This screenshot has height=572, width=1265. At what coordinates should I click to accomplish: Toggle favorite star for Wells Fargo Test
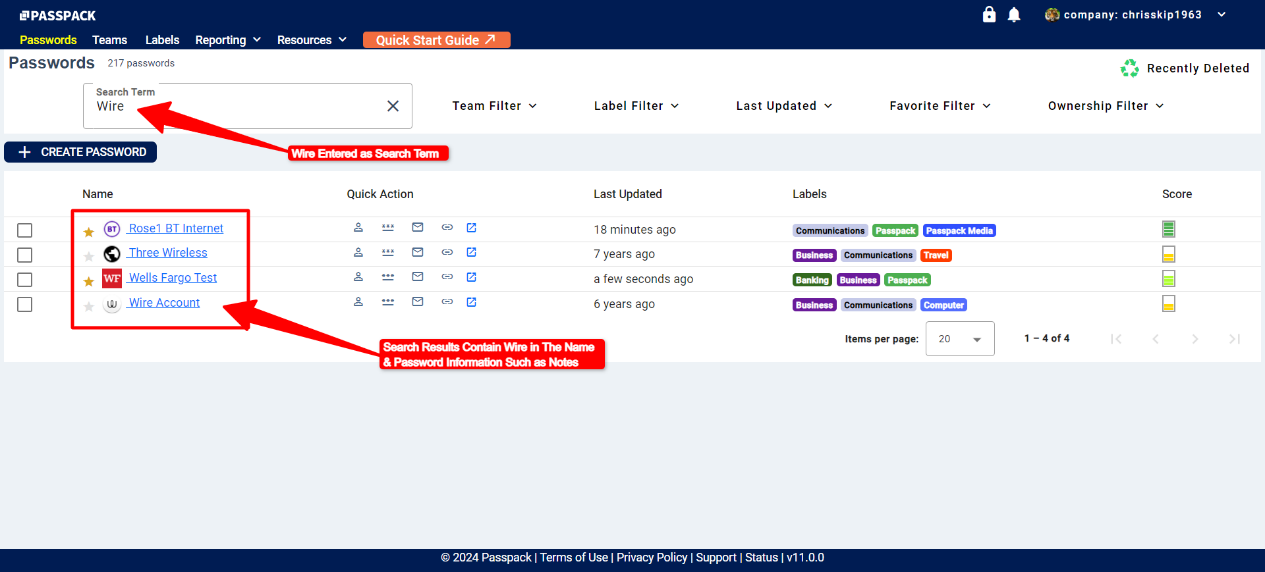(x=88, y=282)
